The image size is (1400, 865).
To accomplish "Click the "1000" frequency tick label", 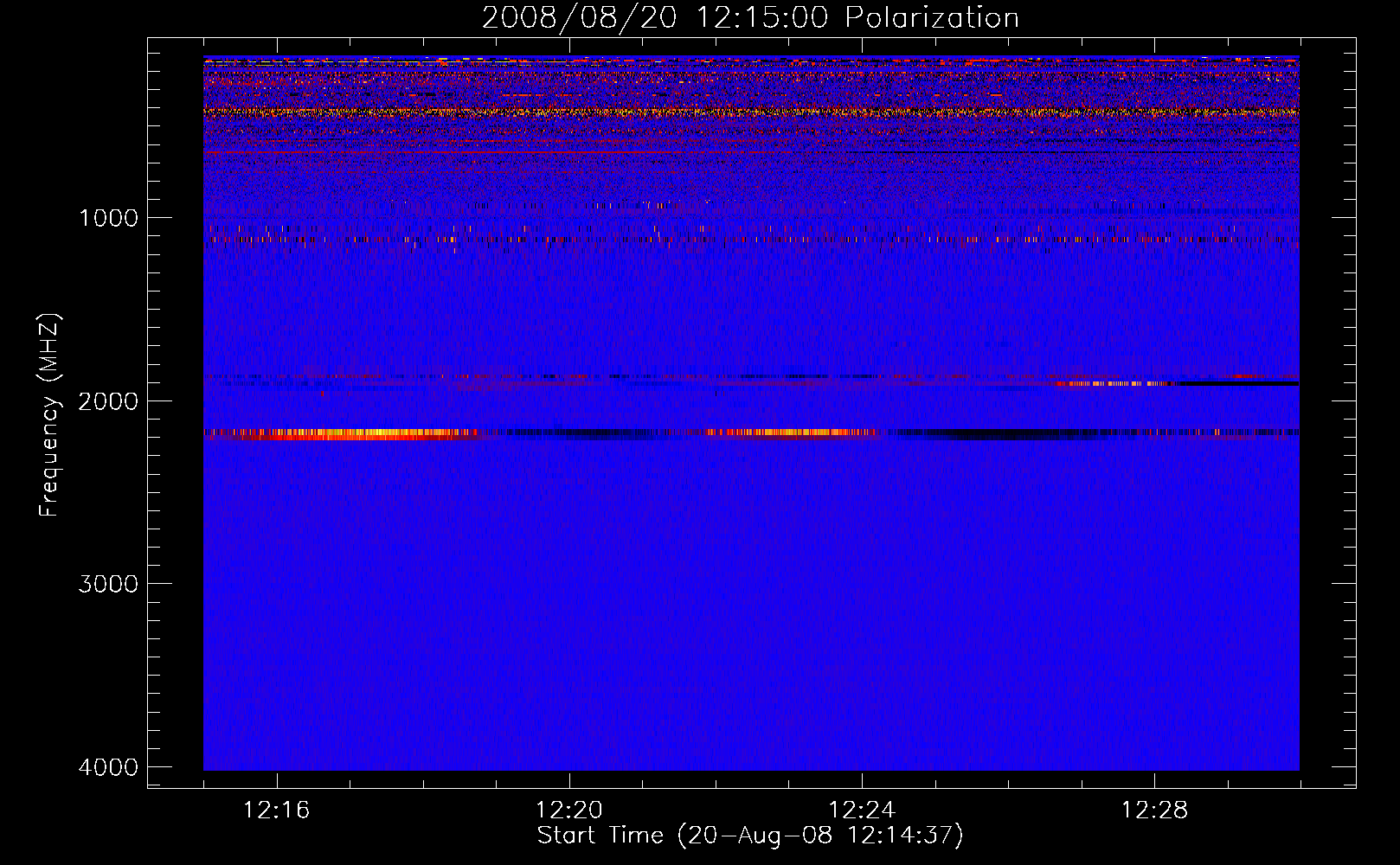I will point(108,218).
